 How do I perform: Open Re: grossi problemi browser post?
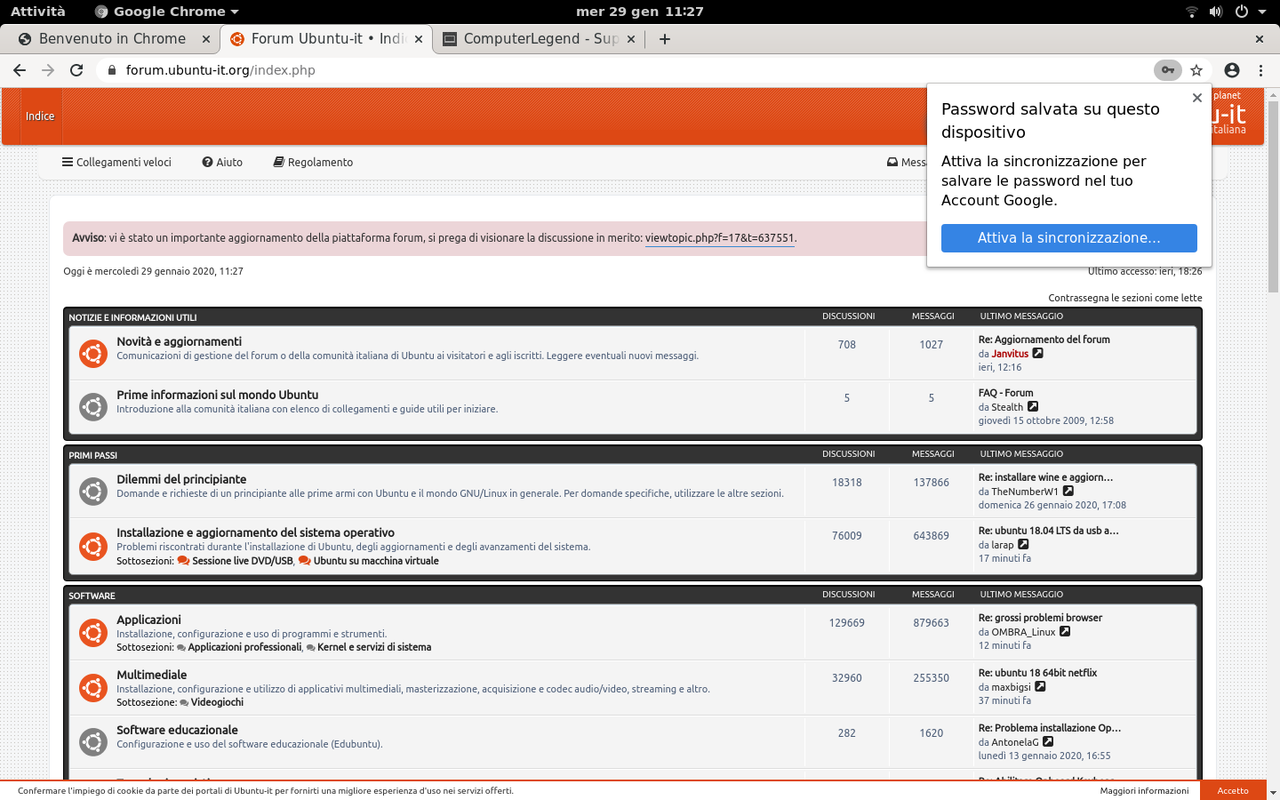pyautogui.click(x=1040, y=618)
